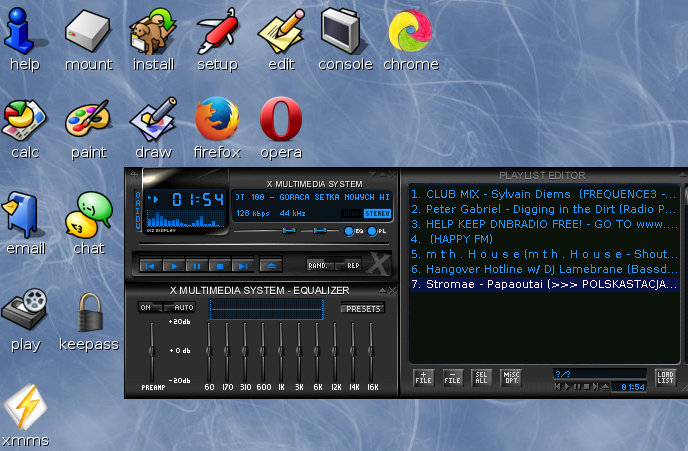
Task: Click the main Play button in XMMS
Action: tap(174, 265)
